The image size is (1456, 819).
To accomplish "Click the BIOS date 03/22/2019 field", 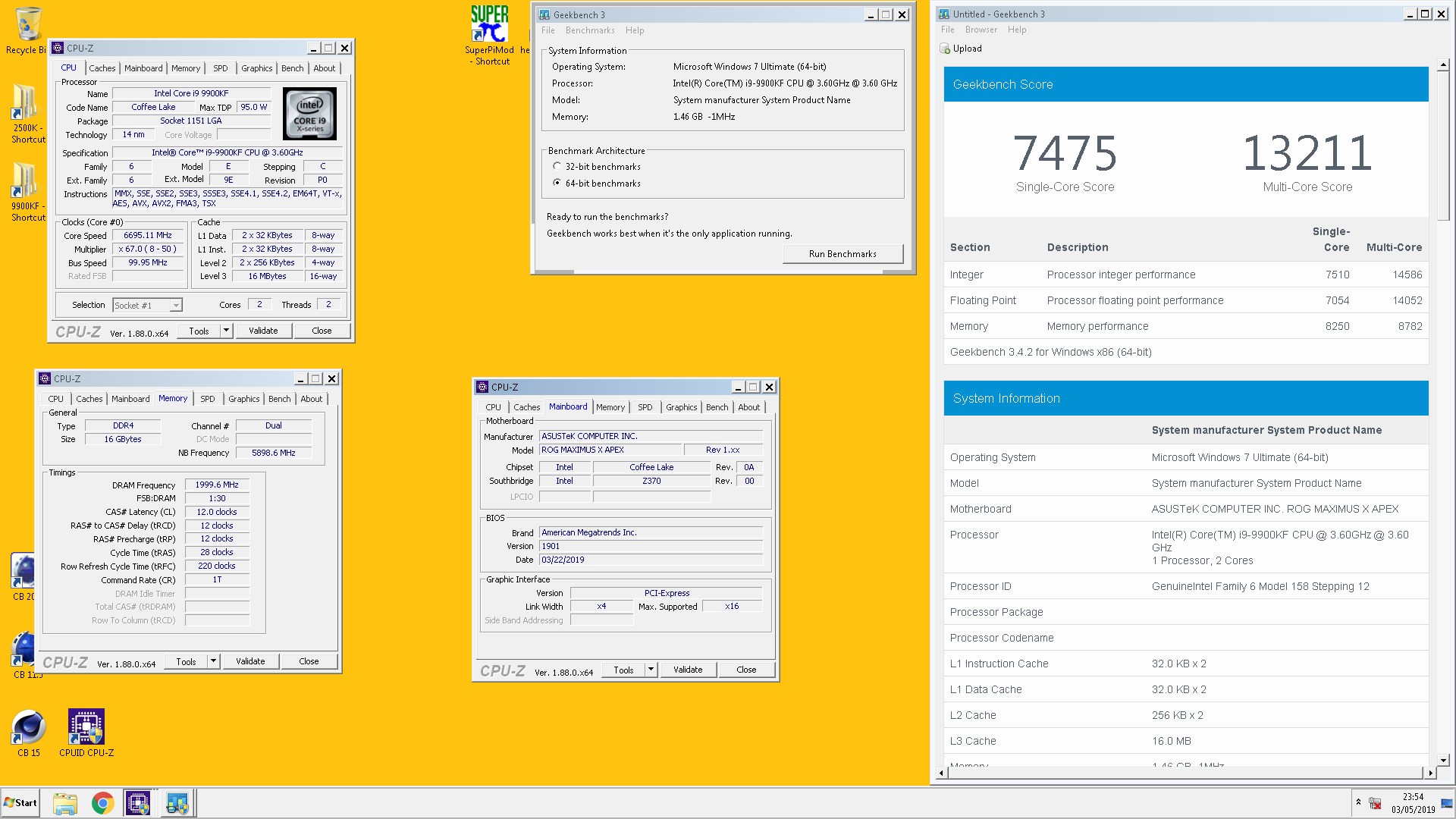I will [x=651, y=560].
